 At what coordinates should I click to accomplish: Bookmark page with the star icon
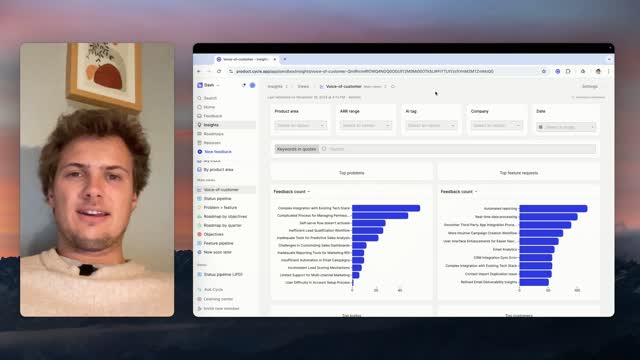coord(544,71)
